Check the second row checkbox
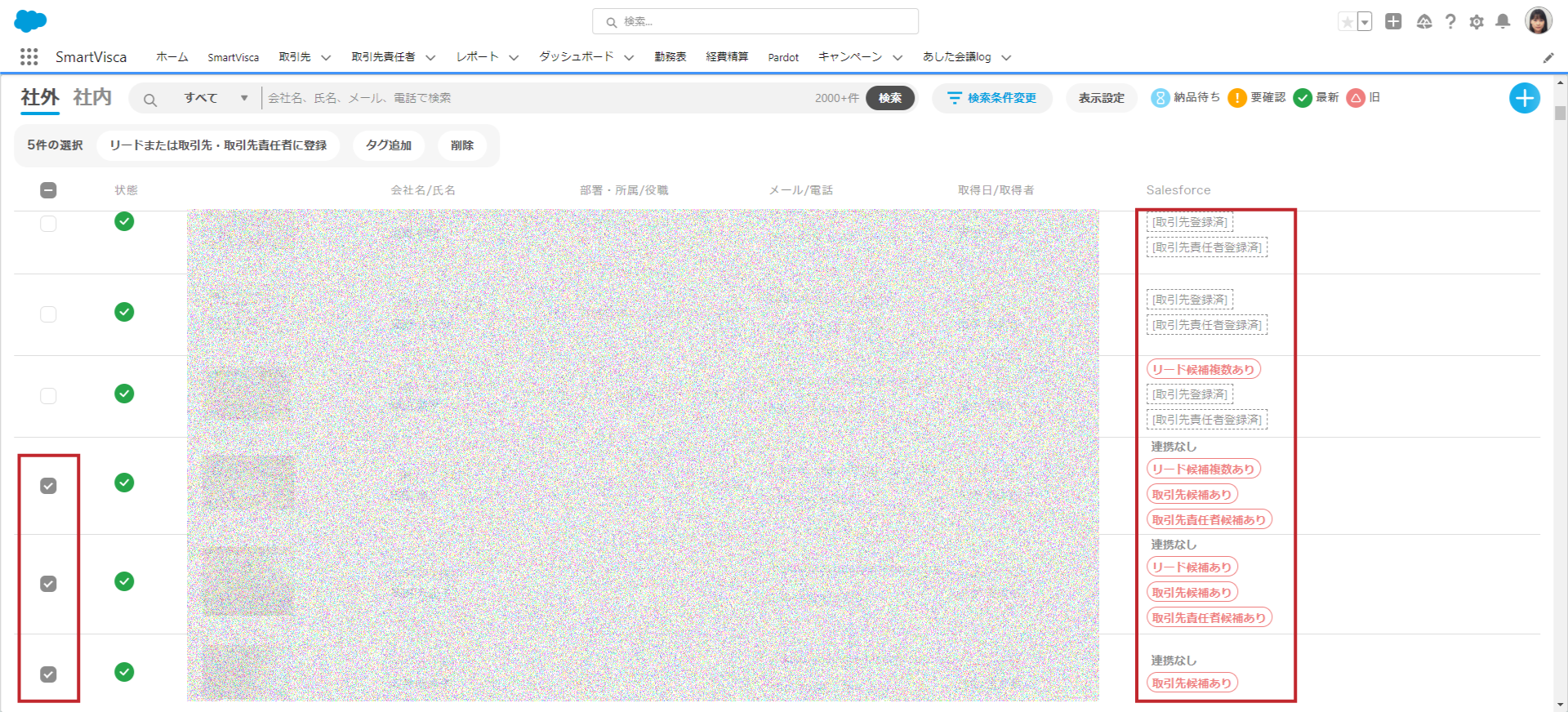 pyautogui.click(x=48, y=314)
